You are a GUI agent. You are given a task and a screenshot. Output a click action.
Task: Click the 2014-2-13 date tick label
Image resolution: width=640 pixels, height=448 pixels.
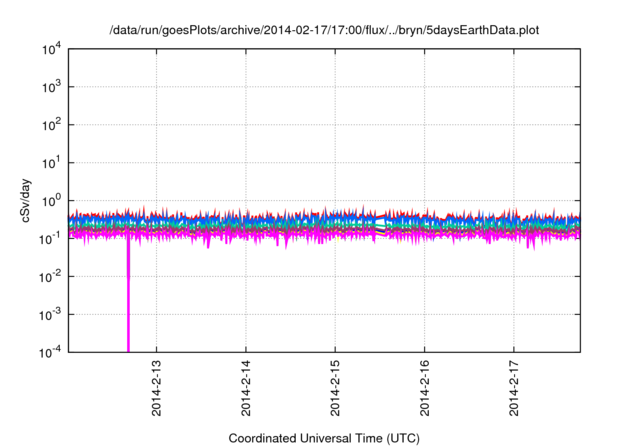point(156,388)
